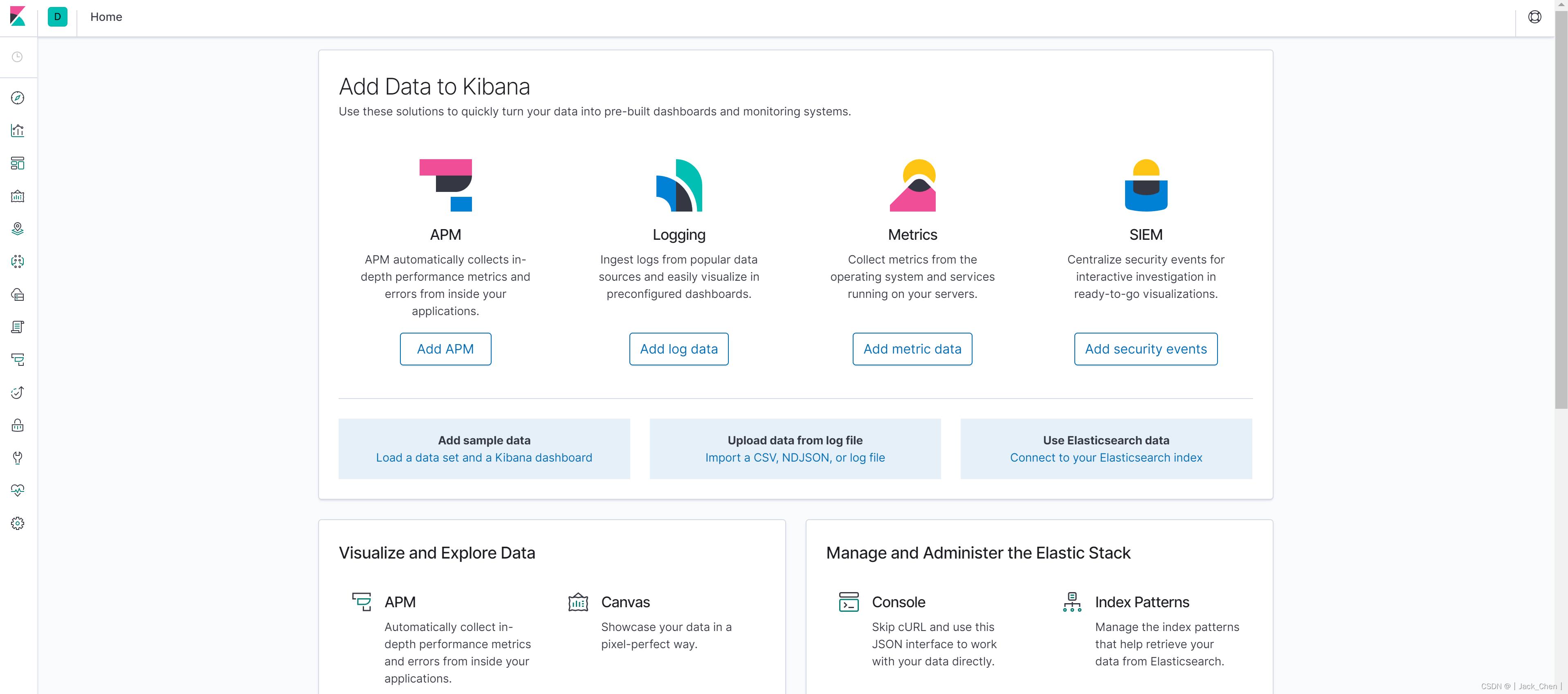Open the APM entry under Visualize and Explore Data
Screen dimensions: 1568x694
click(x=400, y=602)
